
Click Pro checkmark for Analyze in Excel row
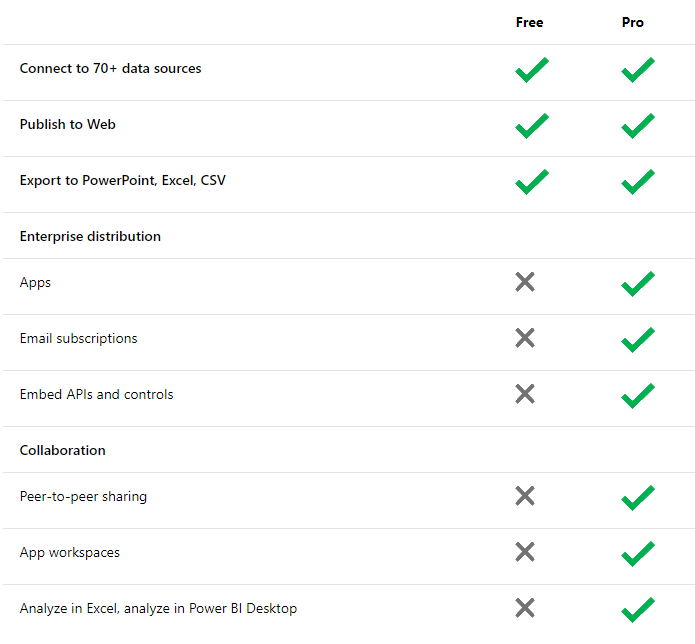pos(637,609)
